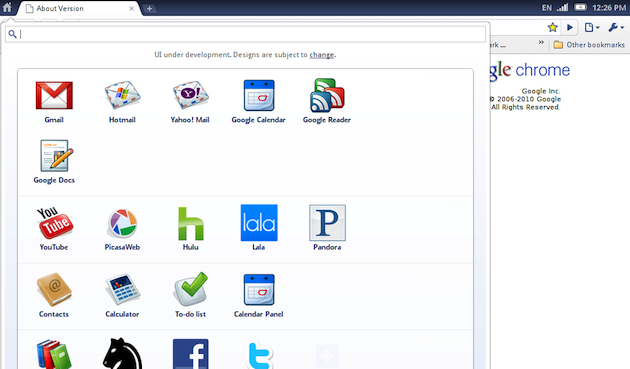Viewport: 630px width, 369px height.
Task: Open the Gmail app icon
Action: 54,96
